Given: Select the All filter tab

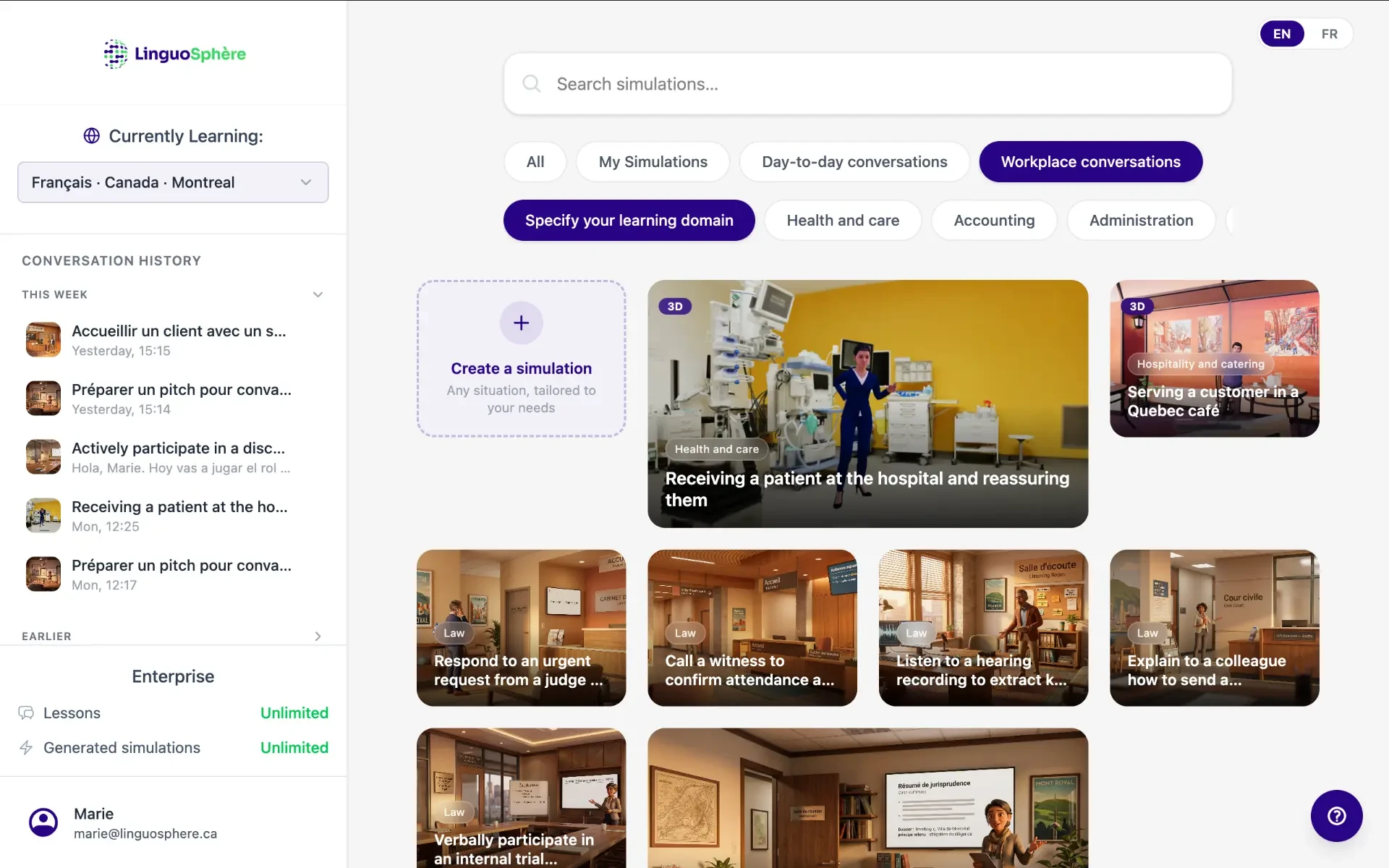Looking at the screenshot, I should coord(535,162).
